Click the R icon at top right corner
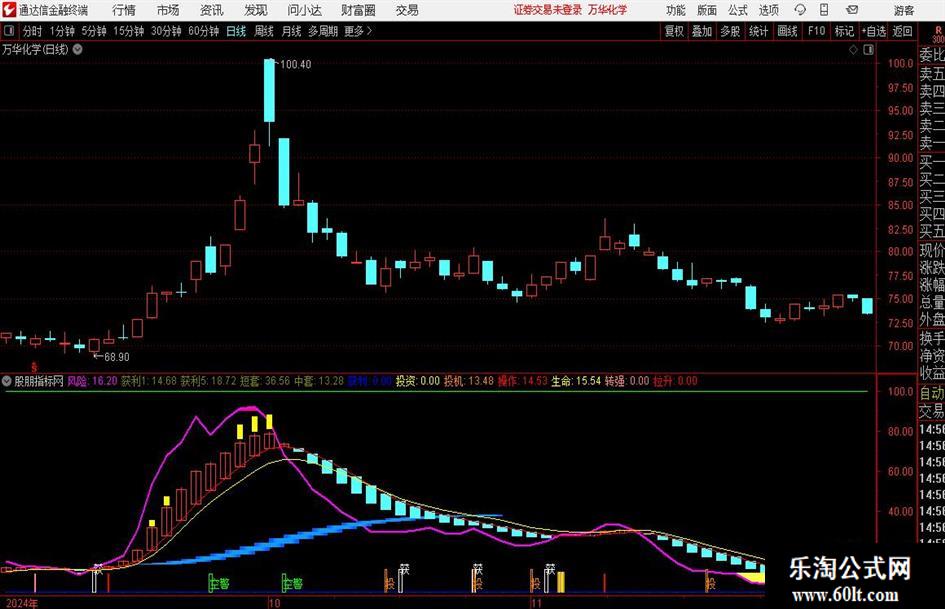Image resolution: width=945 pixels, height=609 pixels. [938, 30]
